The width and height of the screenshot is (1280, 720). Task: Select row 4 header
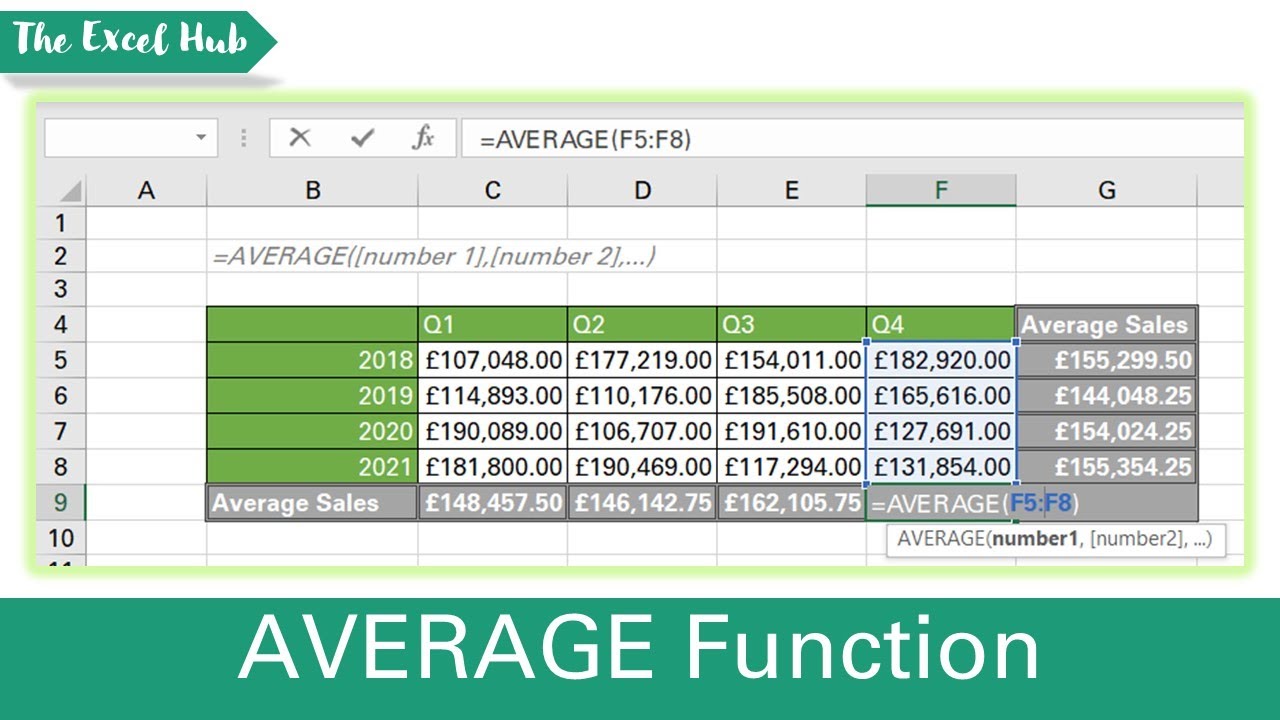point(61,324)
